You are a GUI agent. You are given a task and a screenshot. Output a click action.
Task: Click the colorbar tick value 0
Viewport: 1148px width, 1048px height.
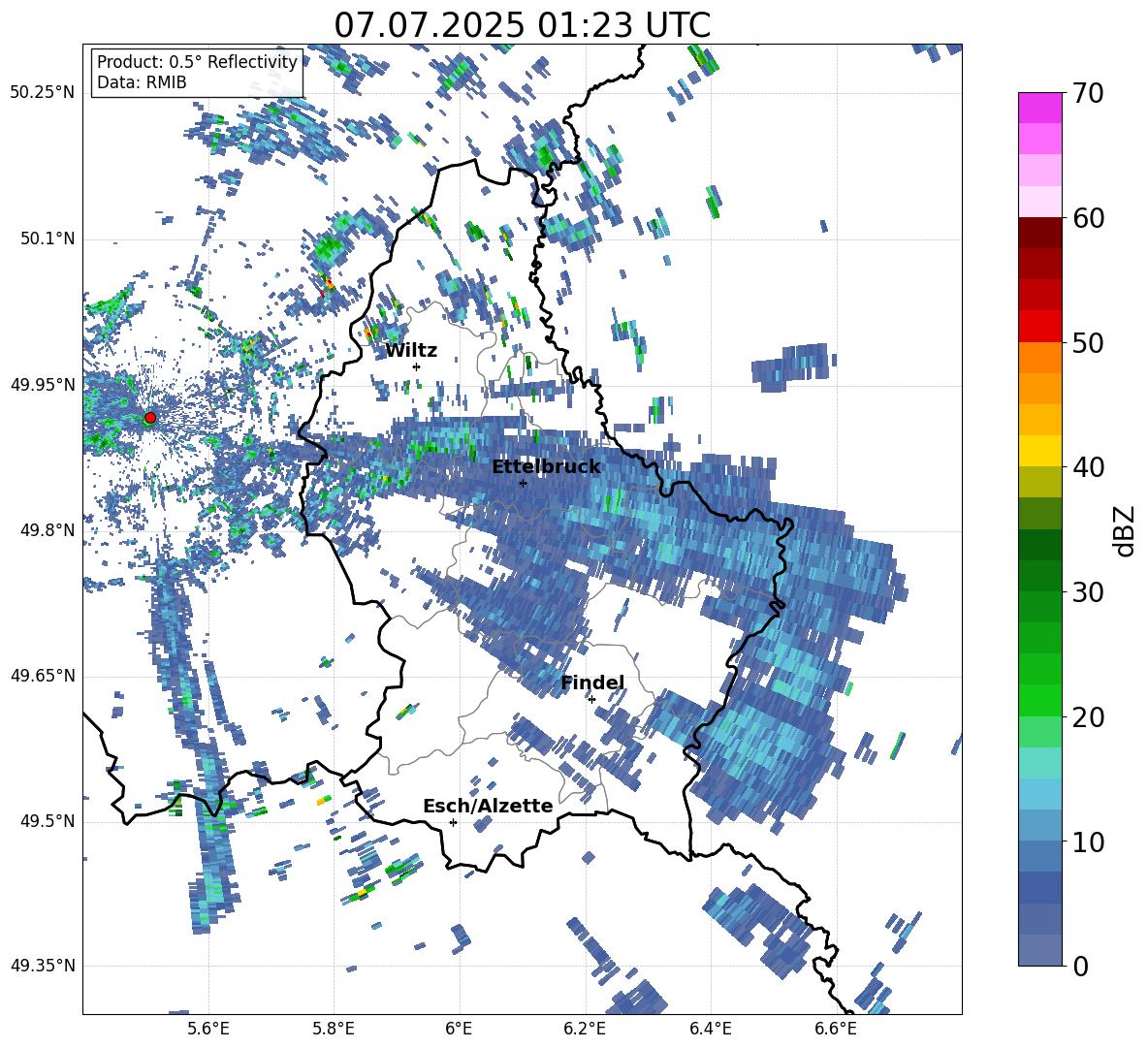(1080, 966)
